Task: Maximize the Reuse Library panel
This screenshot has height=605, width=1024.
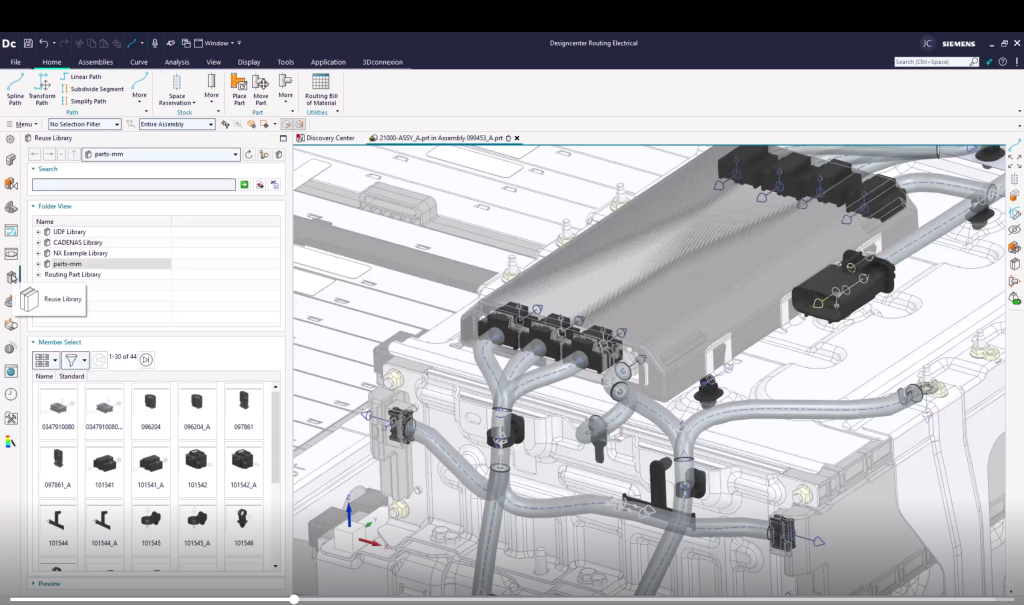Action: pyautogui.click(x=283, y=138)
